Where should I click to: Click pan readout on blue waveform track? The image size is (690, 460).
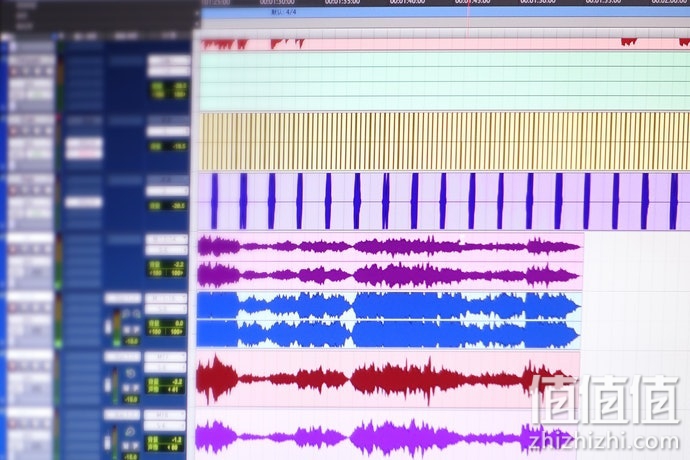tap(167, 331)
